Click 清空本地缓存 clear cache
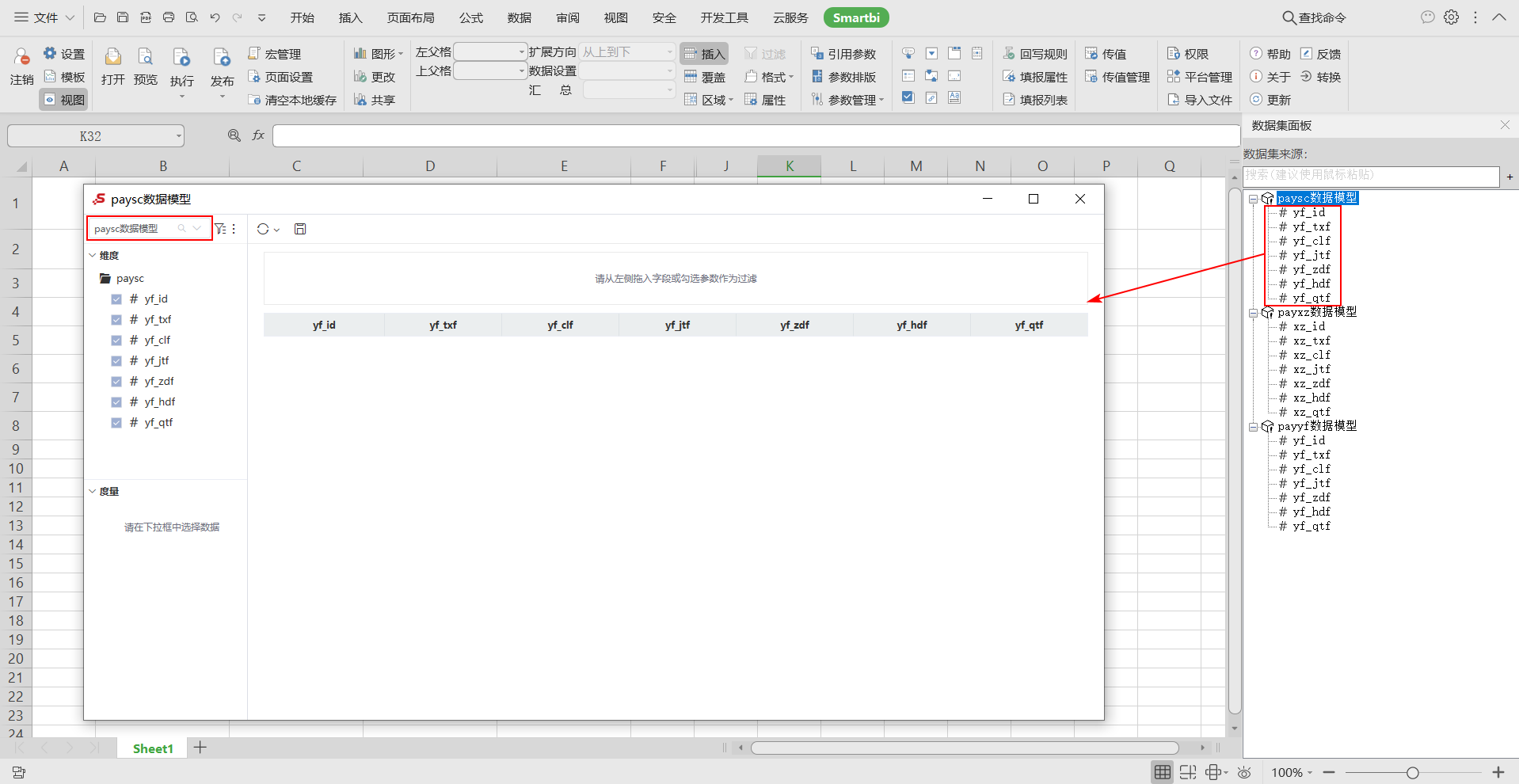Viewport: 1519px width, 784px height. (x=292, y=100)
